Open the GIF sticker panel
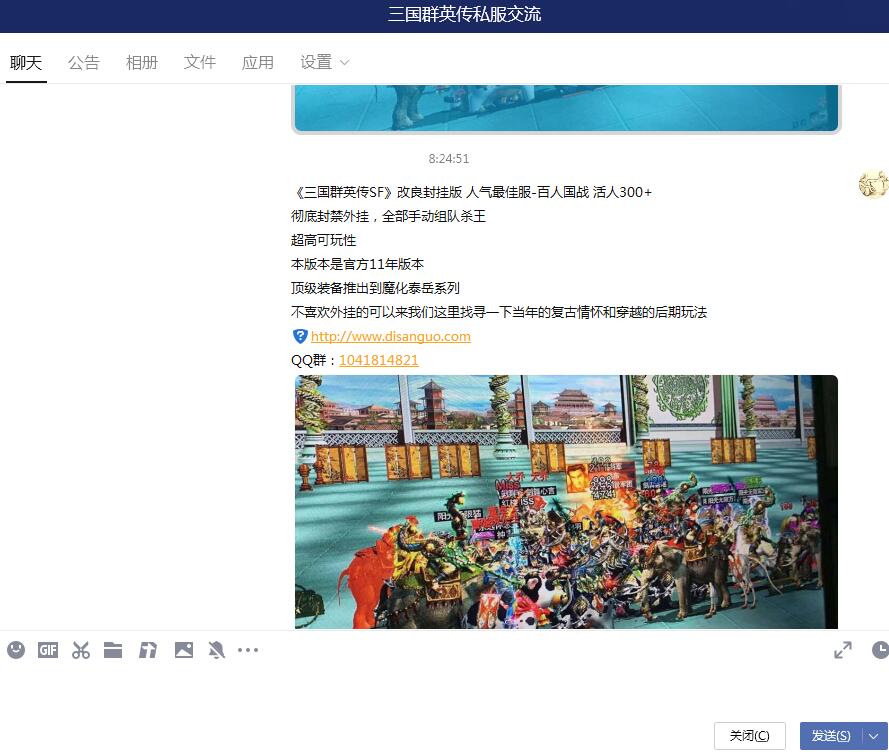Viewport: 889px width, 756px height. 48,650
